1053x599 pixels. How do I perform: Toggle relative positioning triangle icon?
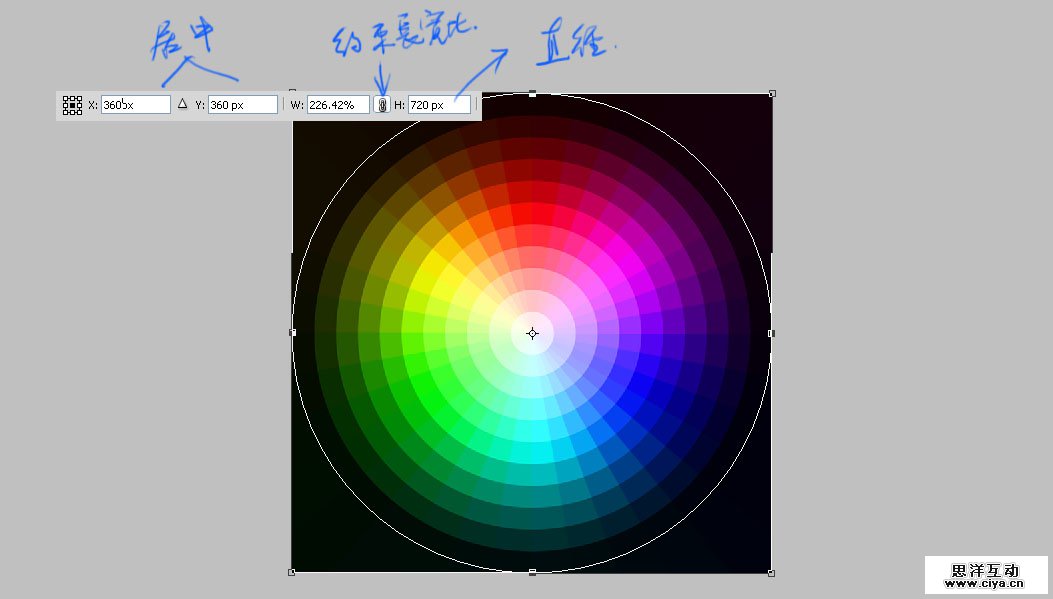(x=182, y=104)
